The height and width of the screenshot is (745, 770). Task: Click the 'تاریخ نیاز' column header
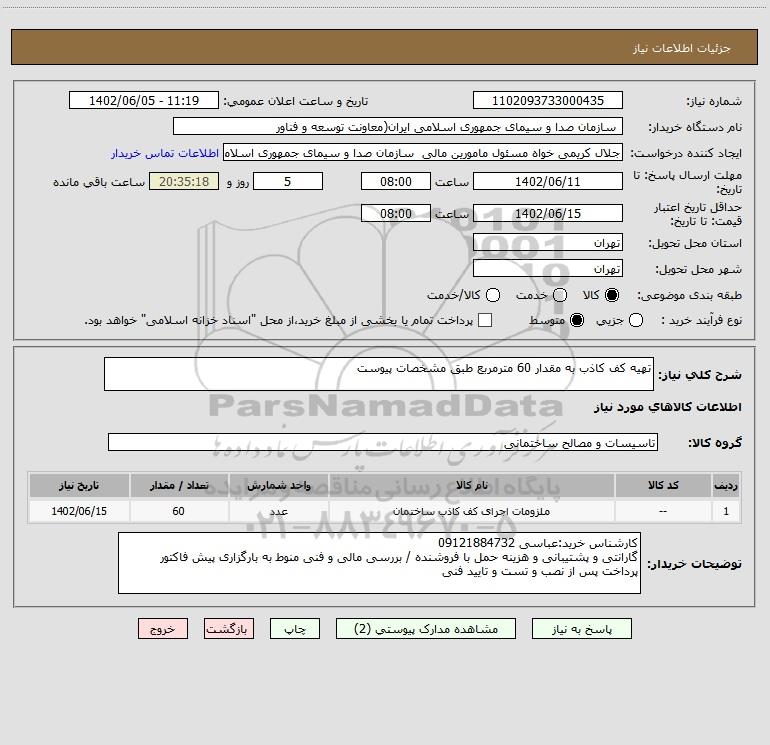tap(79, 485)
